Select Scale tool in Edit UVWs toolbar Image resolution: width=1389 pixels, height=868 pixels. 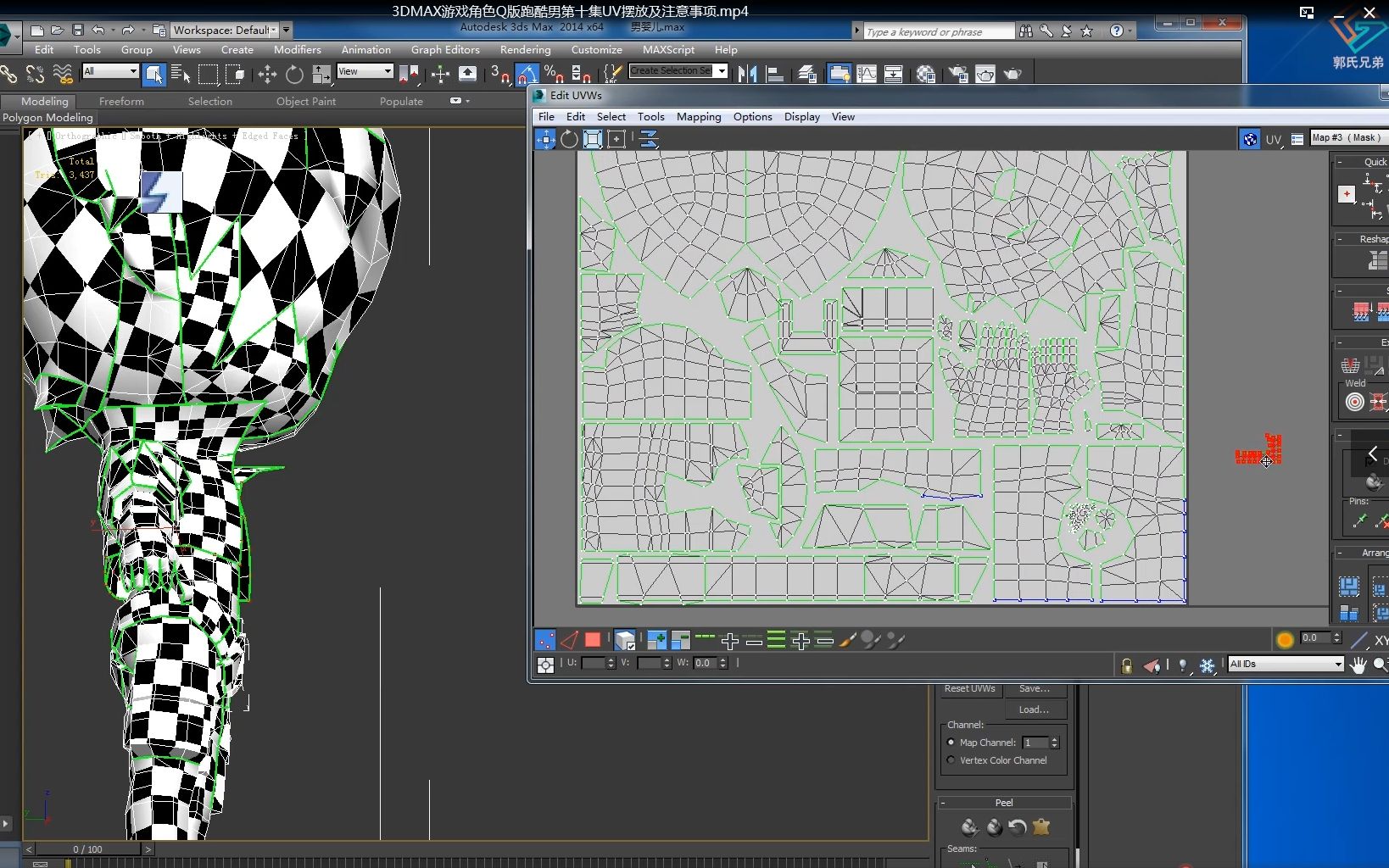tap(593, 139)
